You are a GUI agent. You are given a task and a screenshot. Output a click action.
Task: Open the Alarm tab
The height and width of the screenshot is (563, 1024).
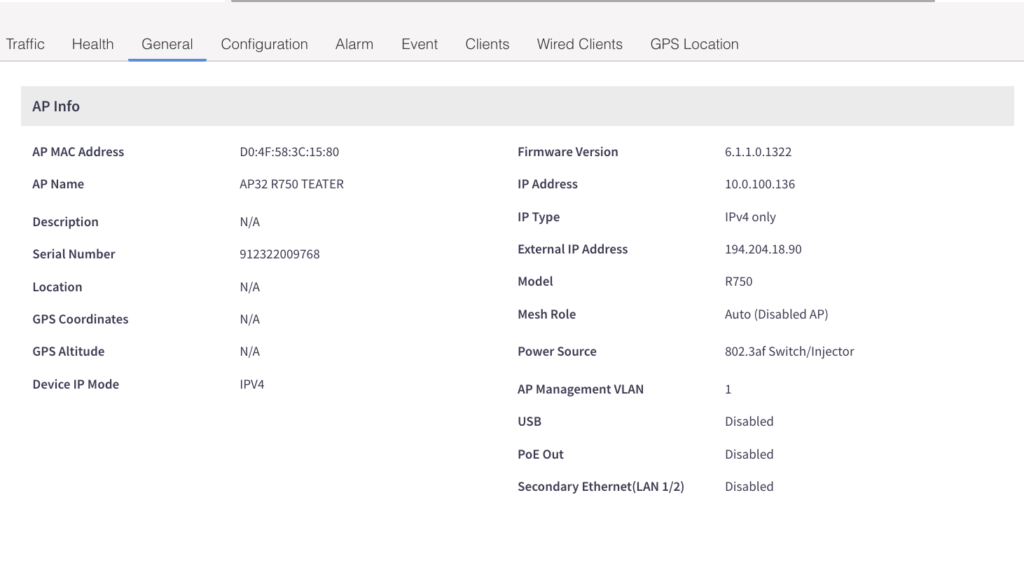pos(354,44)
